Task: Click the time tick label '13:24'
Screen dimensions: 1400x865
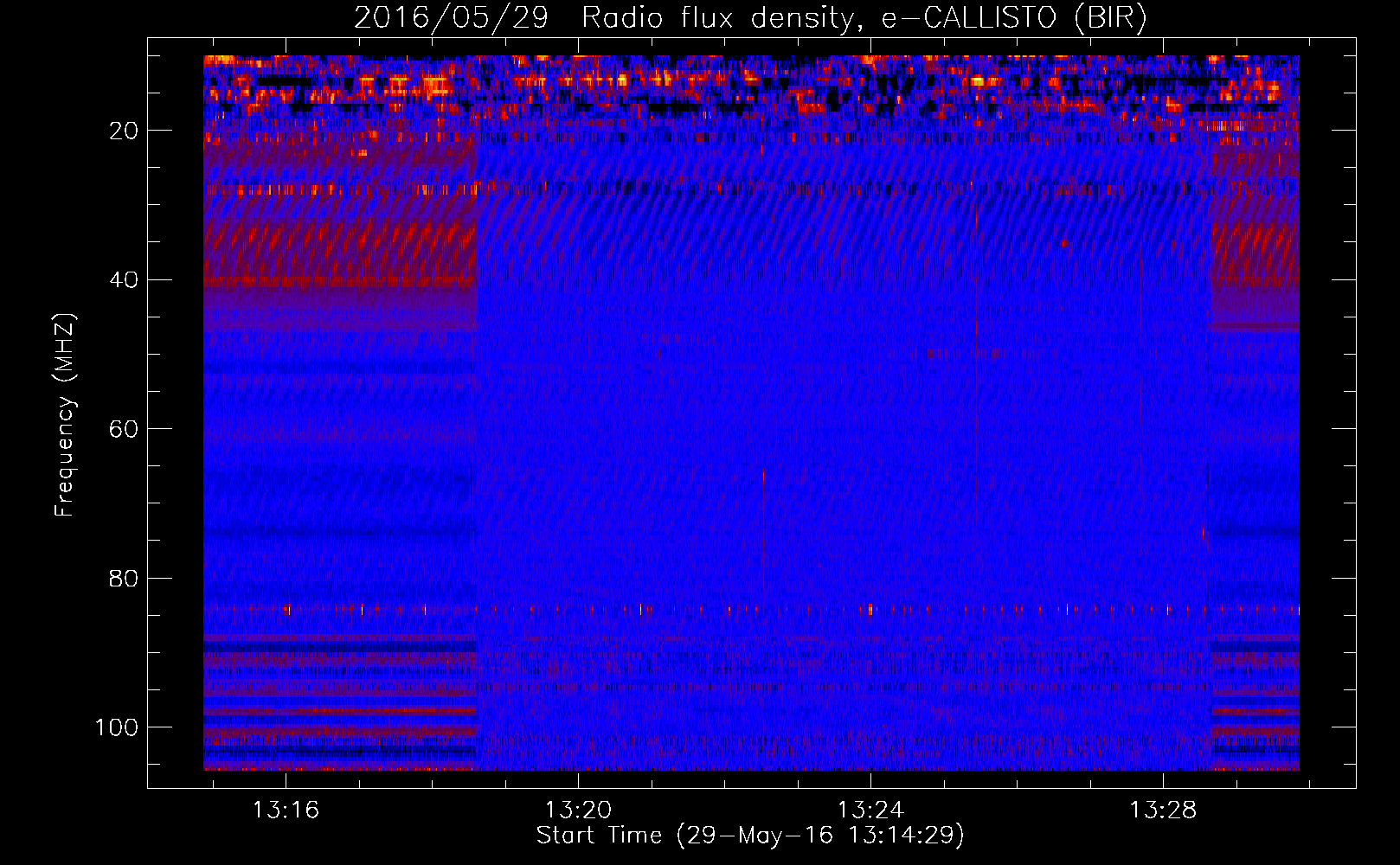Action: tap(870, 810)
